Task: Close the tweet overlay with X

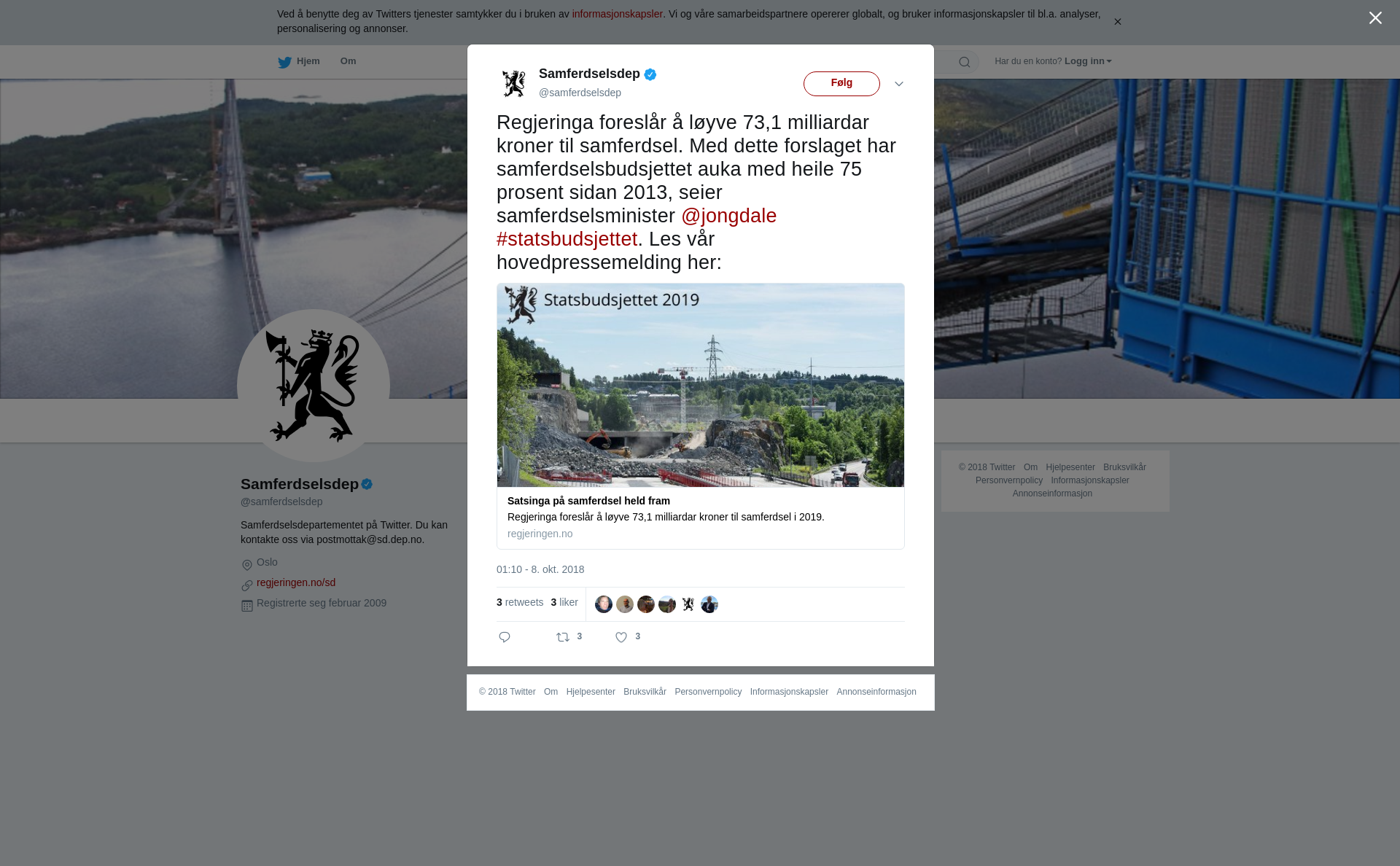Action: pyautogui.click(x=1375, y=18)
